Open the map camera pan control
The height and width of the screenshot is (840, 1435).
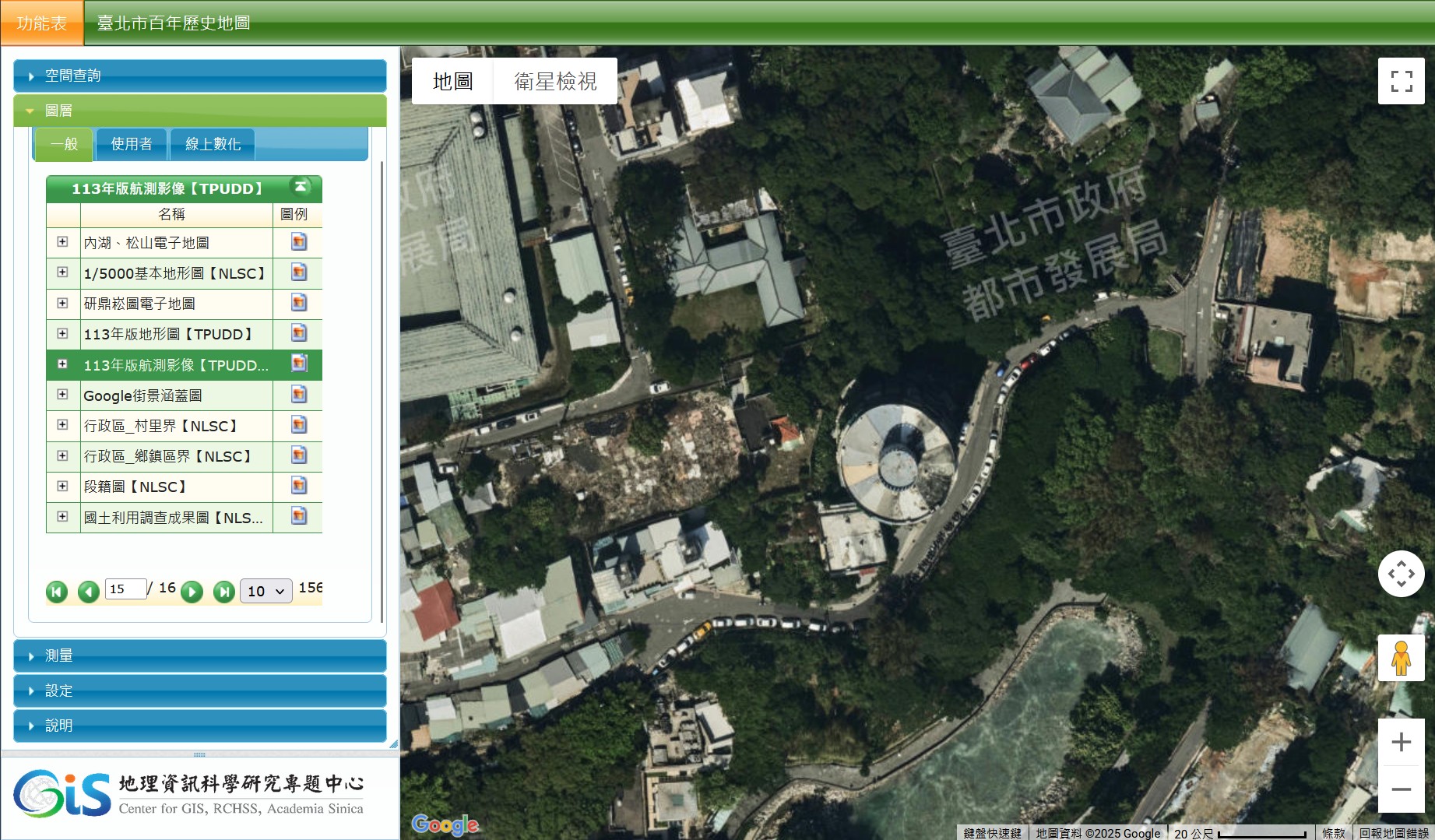(x=1401, y=574)
